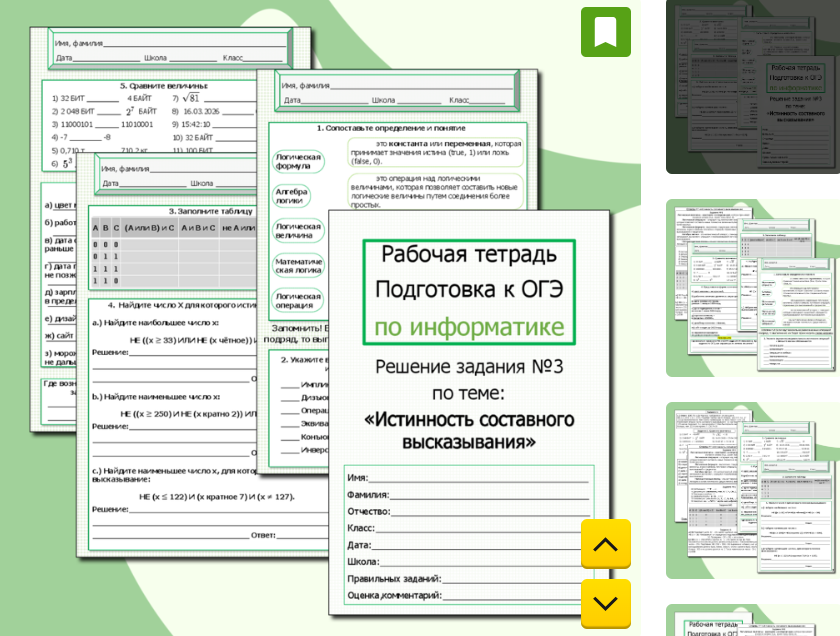The image size is (840, 636).
Task: Click the heading '3. Заполните таблицу'
Action: [x=211, y=211]
